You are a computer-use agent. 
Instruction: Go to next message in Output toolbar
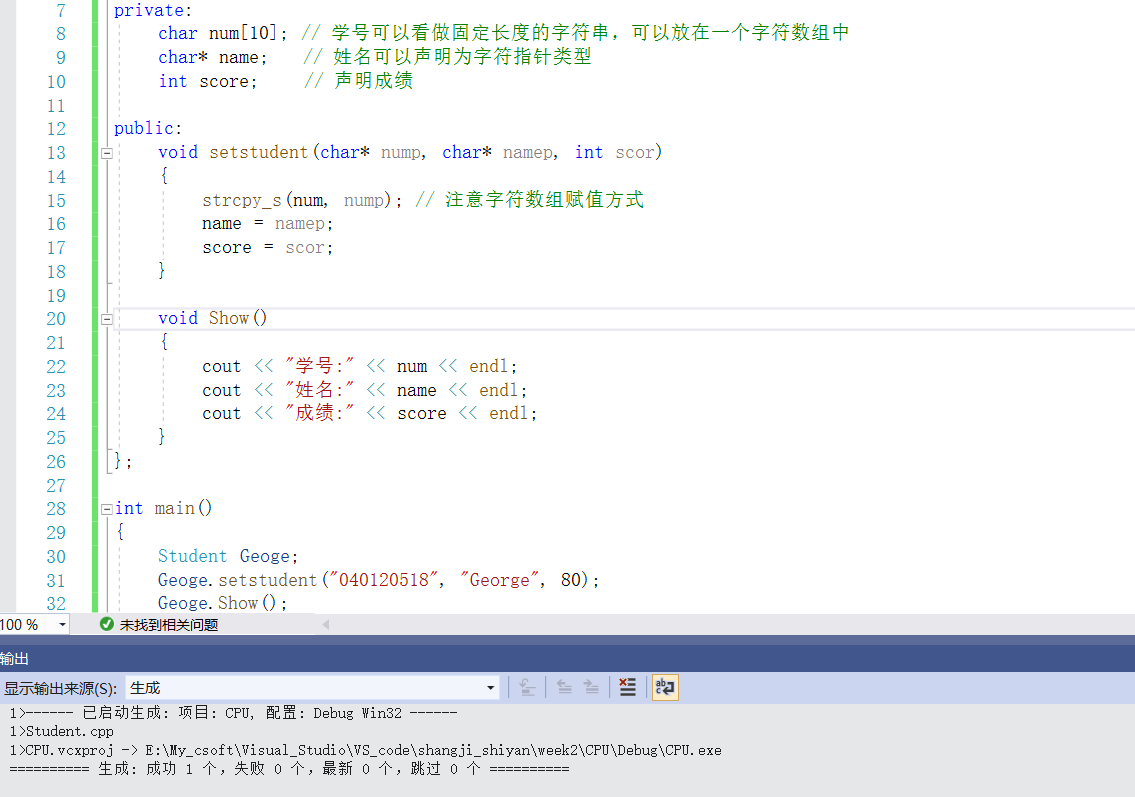click(x=591, y=687)
